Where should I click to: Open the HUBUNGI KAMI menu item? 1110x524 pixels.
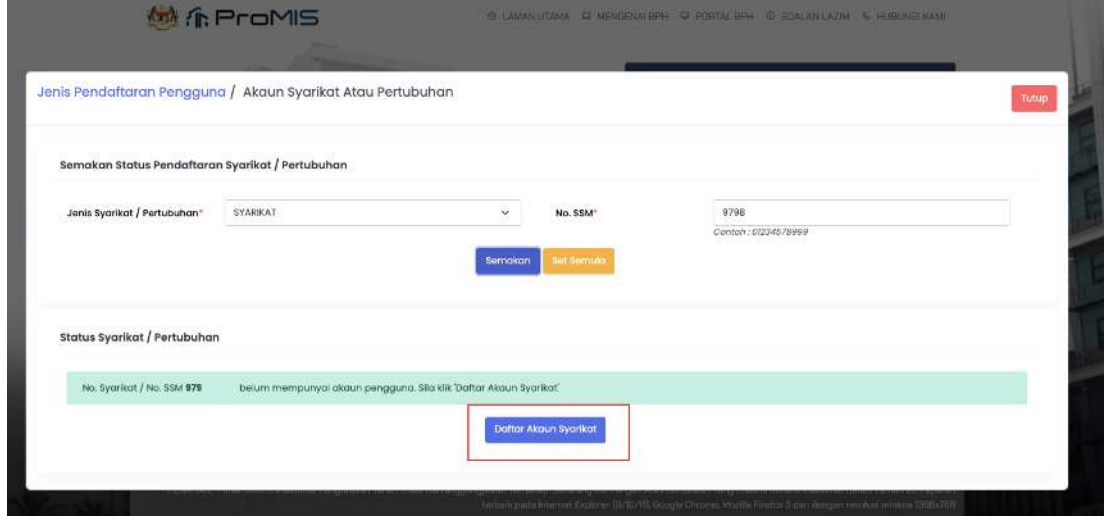coord(905,16)
